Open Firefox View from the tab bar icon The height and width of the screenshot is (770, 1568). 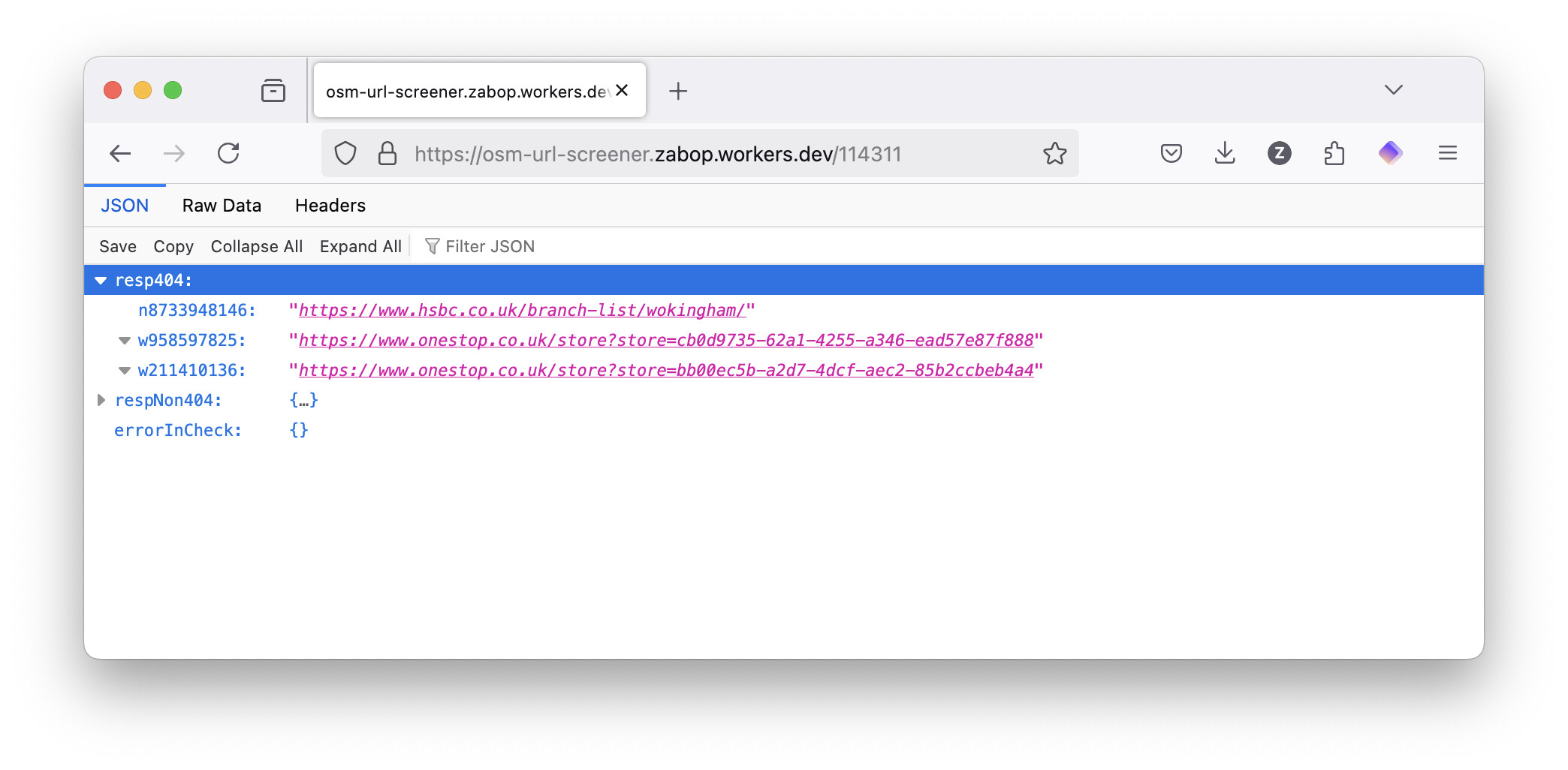pyautogui.click(x=273, y=91)
